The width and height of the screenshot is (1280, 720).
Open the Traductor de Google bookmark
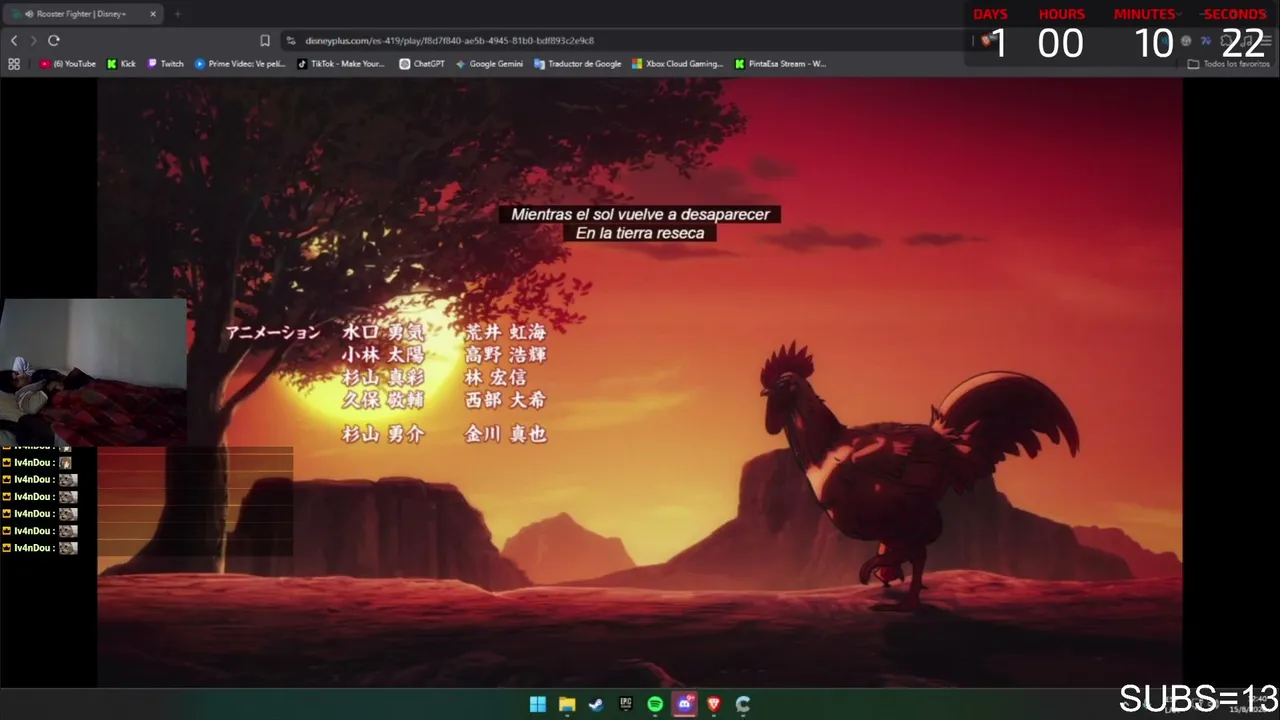[x=578, y=64]
